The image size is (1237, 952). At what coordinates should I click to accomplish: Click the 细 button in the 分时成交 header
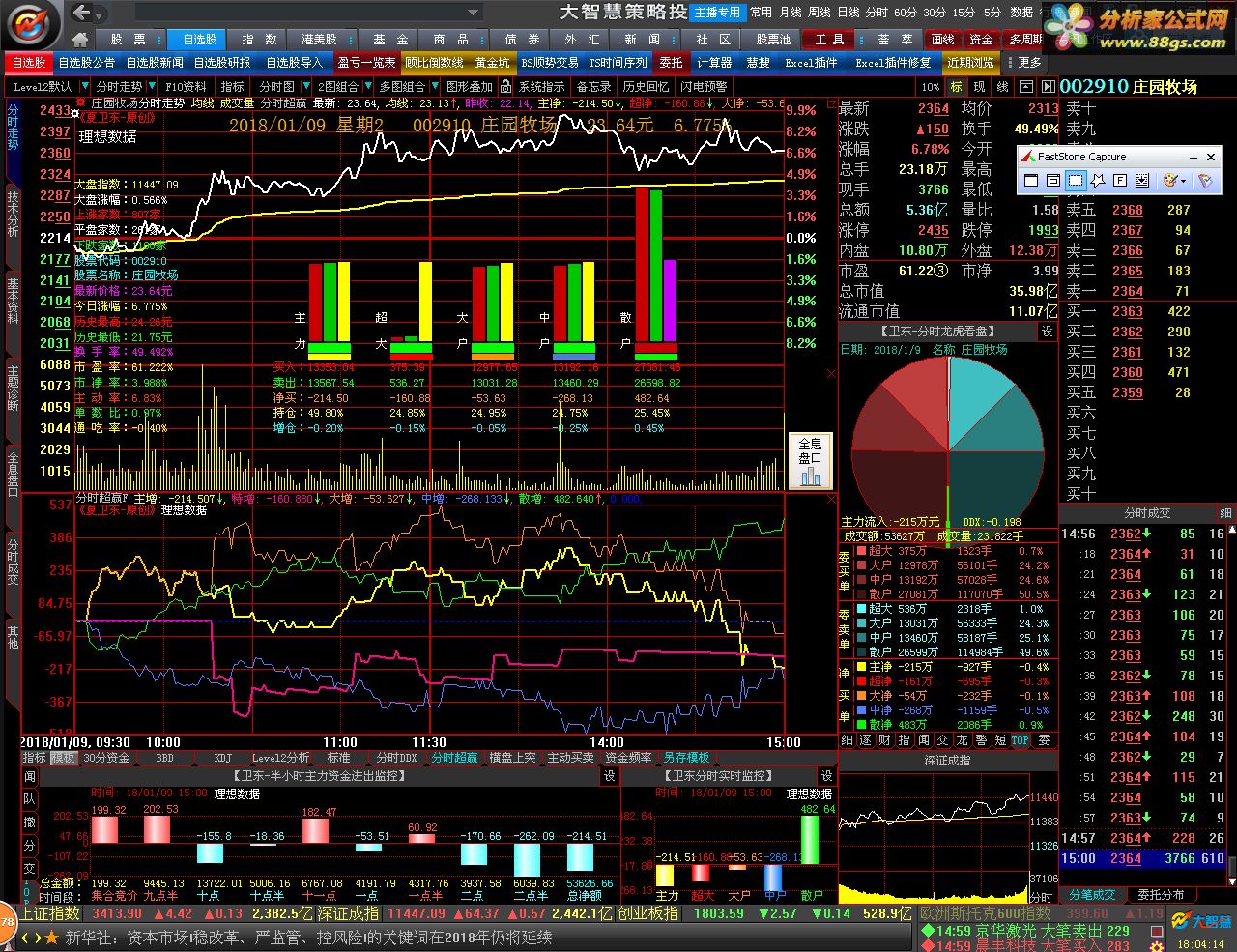(1225, 513)
